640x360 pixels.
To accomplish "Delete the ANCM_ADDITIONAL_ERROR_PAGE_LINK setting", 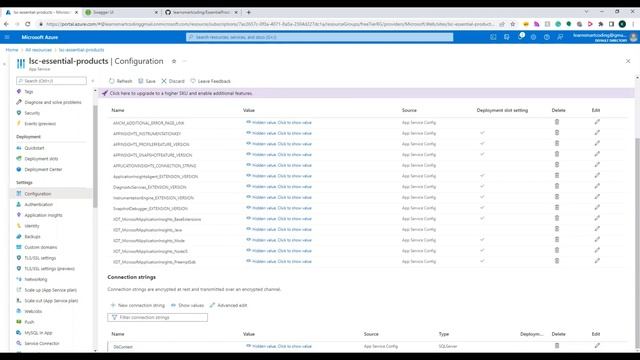I will [x=557, y=122].
